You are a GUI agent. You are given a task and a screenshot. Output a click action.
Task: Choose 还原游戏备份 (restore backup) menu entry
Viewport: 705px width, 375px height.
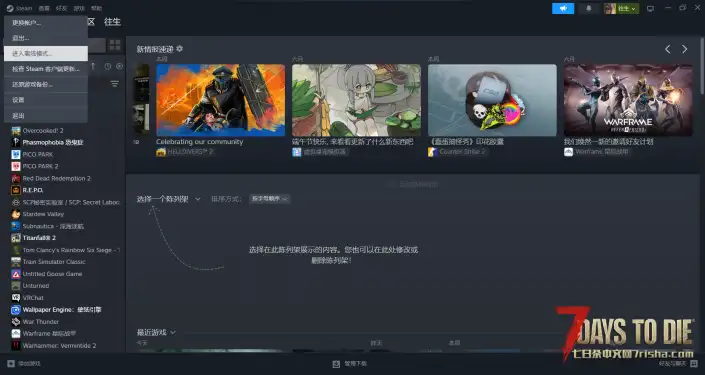click(x=45, y=84)
